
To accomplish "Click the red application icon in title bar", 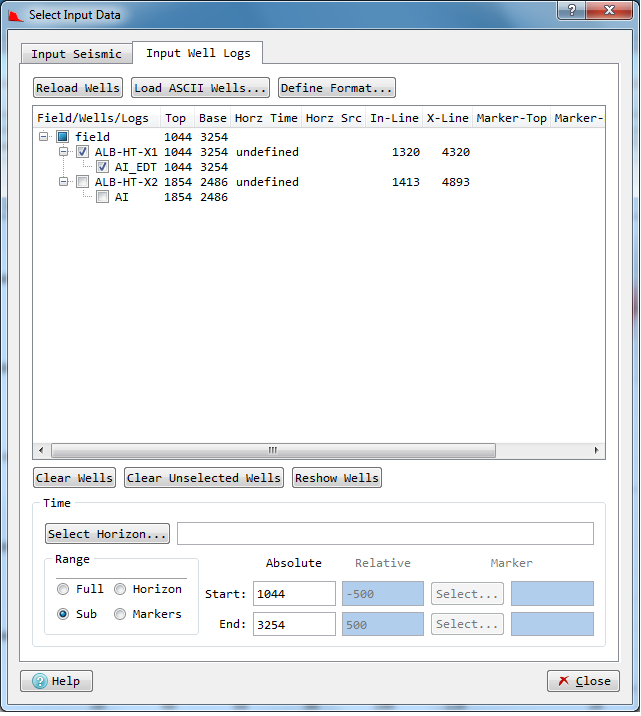I will (x=16, y=16).
